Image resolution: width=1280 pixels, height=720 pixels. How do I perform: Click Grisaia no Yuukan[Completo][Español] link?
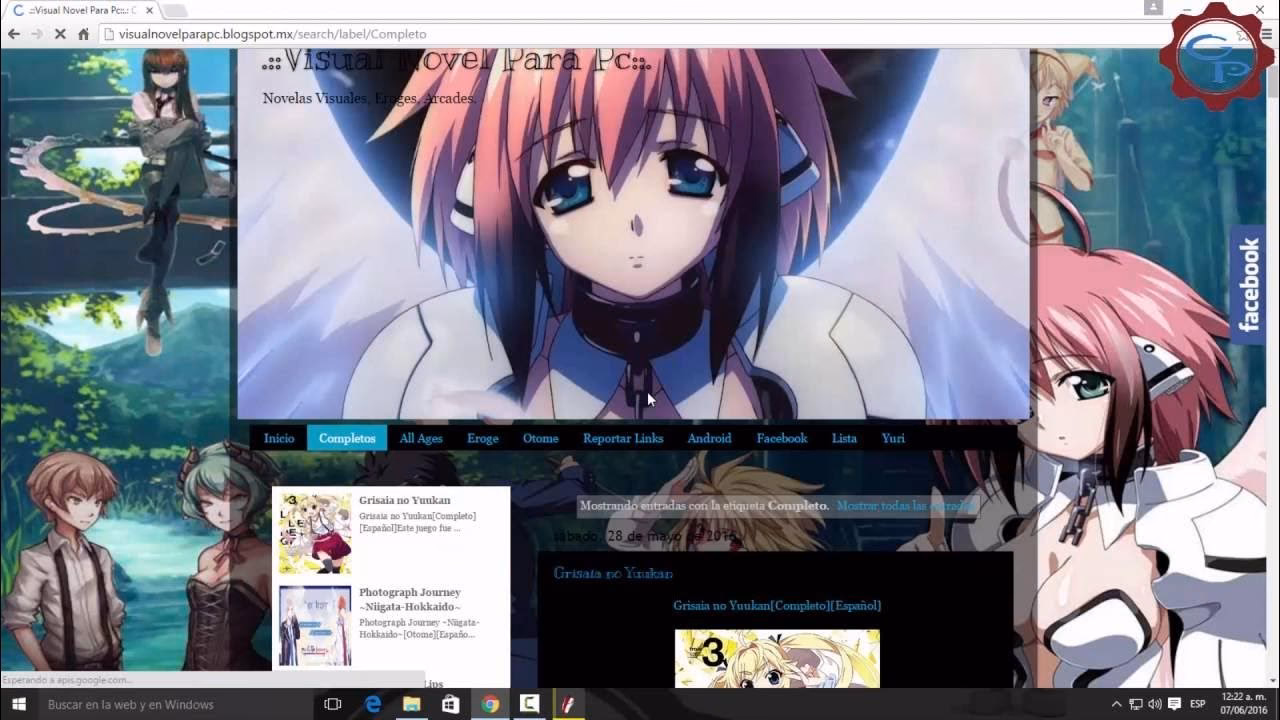(x=777, y=606)
